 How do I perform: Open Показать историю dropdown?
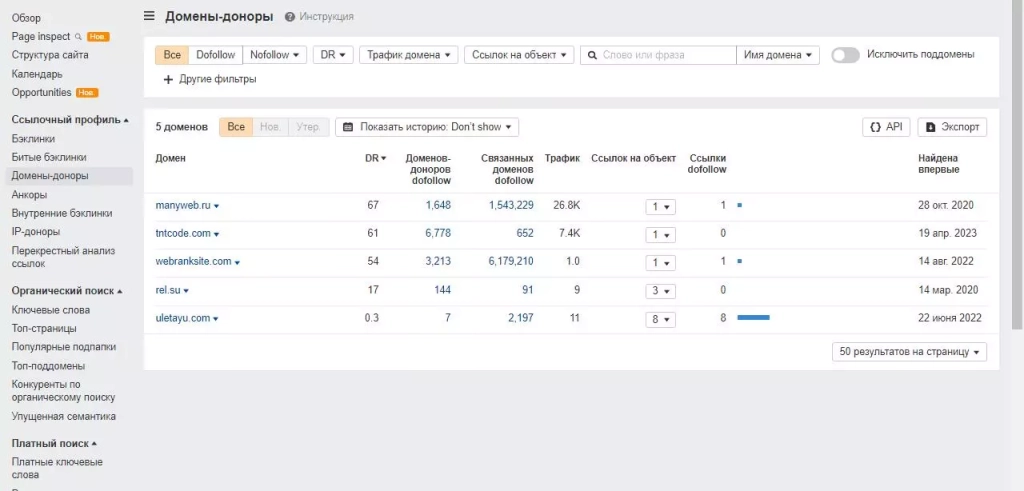tap(427, 127)
